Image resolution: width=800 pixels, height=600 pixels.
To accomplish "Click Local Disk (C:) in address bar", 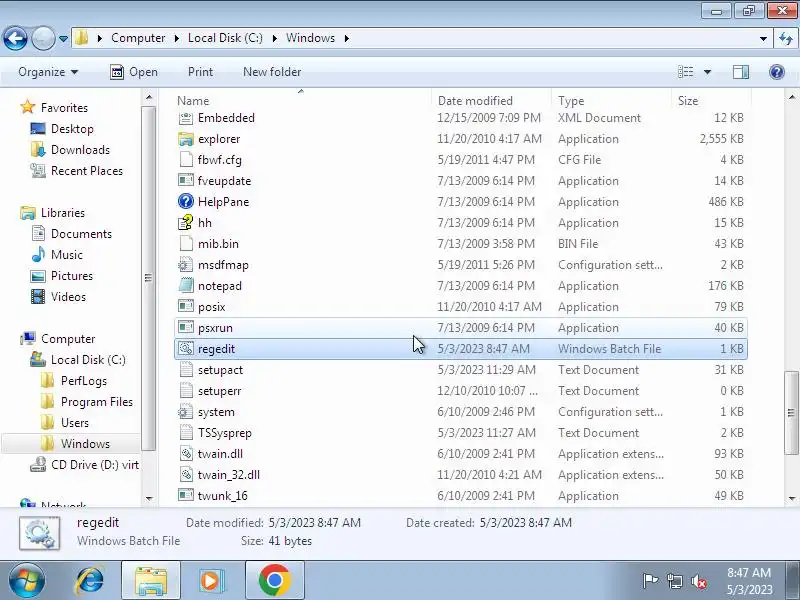I will pyautogui.click(x=225, y=38).
